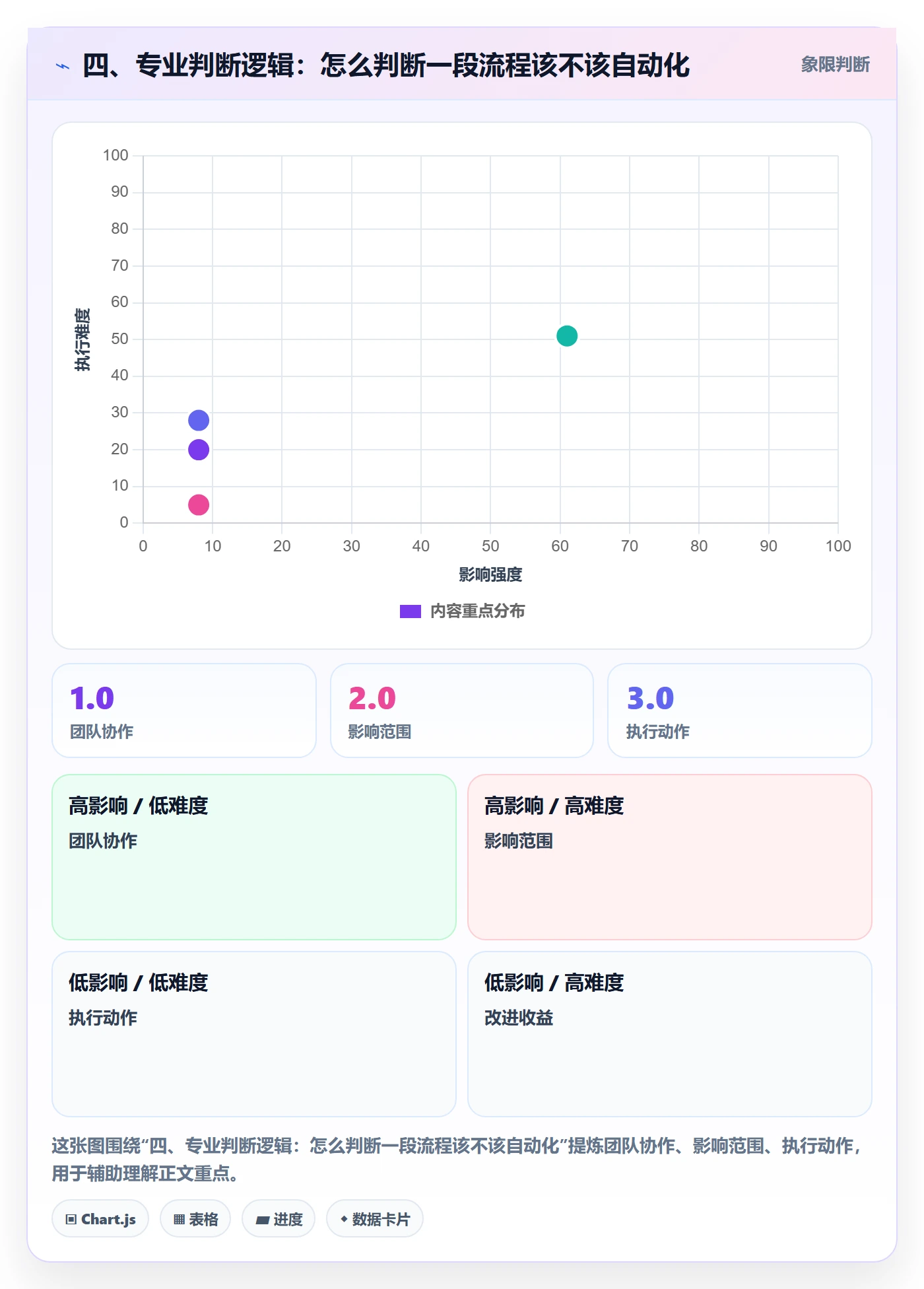Click the Chart.js tag chip
The width and height of the screenshot is (924, 1289).
(100, 1218)
